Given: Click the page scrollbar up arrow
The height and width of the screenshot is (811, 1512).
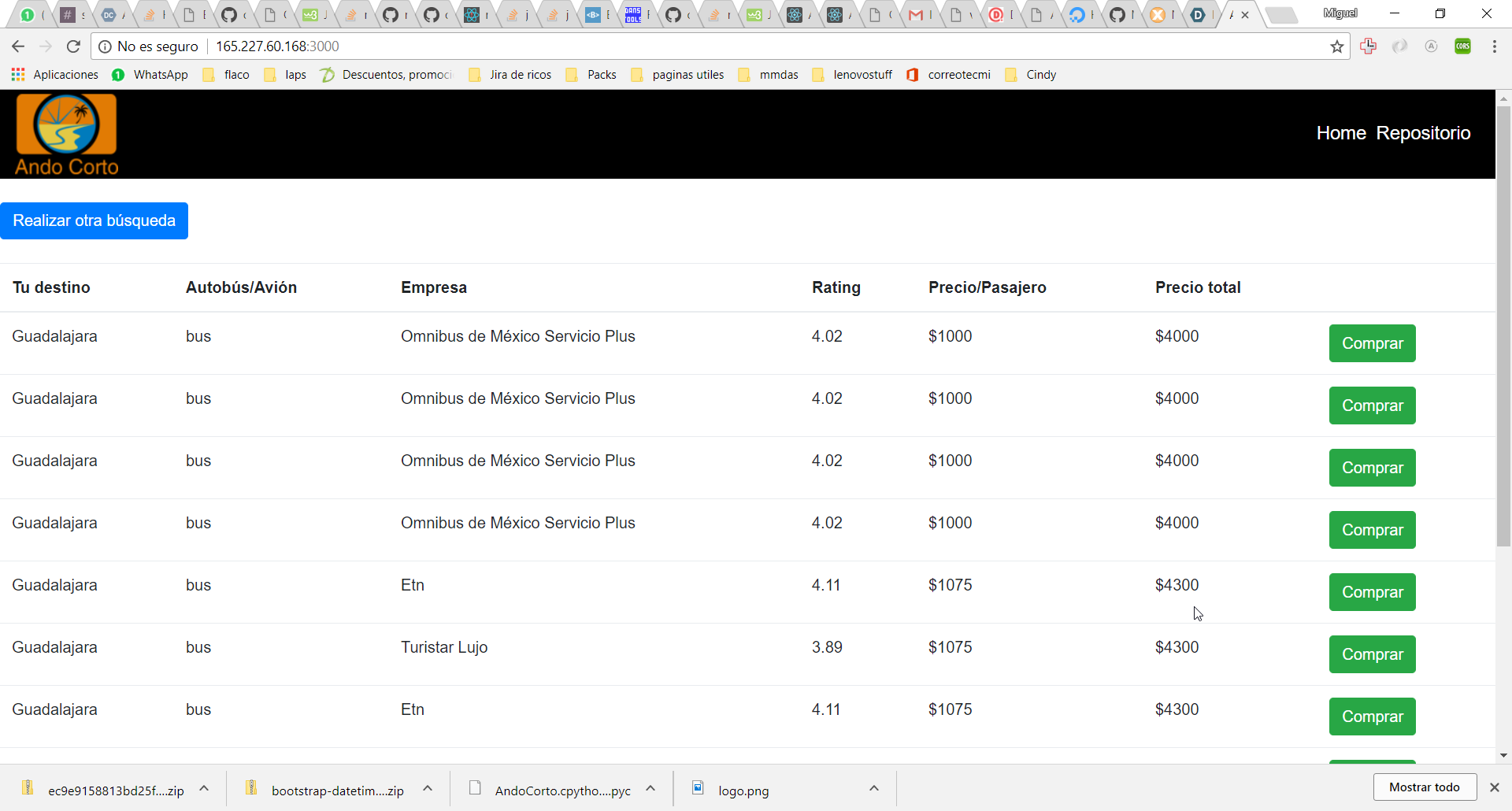Looking at the screenshot, I should click(x=1504, y=98).
